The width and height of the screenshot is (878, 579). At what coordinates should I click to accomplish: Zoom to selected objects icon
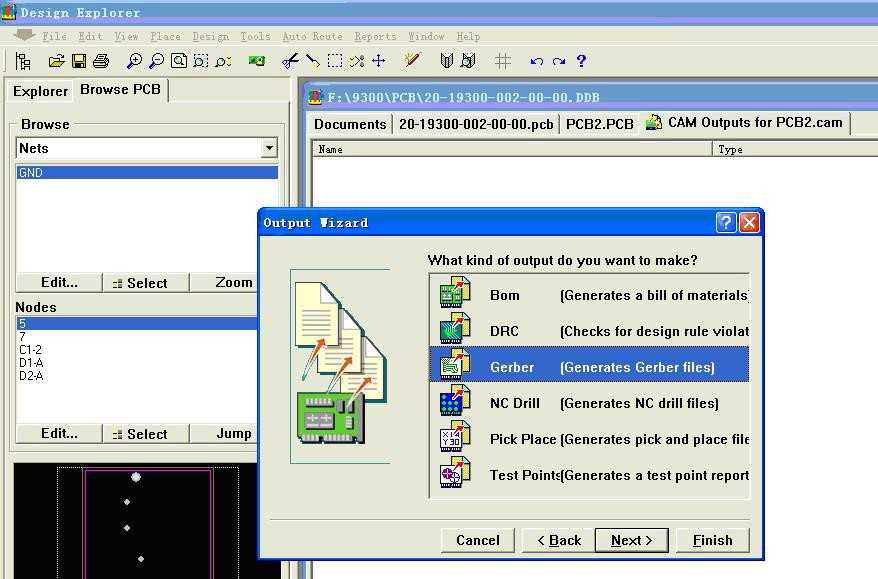[223, 61]
